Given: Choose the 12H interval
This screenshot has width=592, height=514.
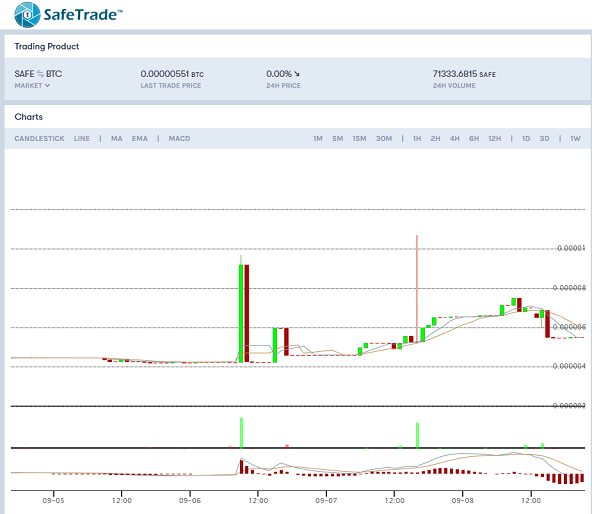Looking at the screenshot, I should (x=495, y=139).
